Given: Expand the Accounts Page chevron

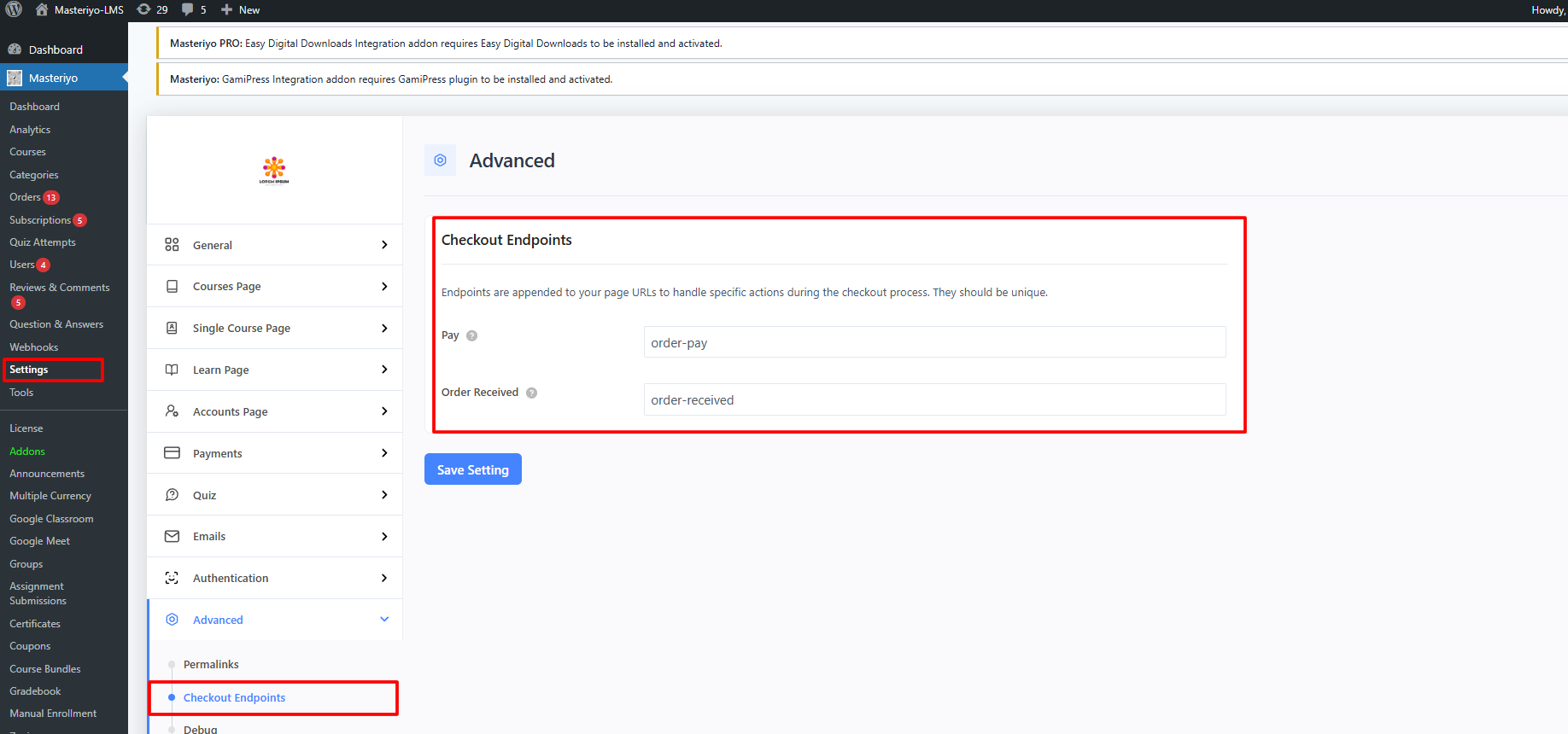Looking at the screenshot, I should [384, 411].
